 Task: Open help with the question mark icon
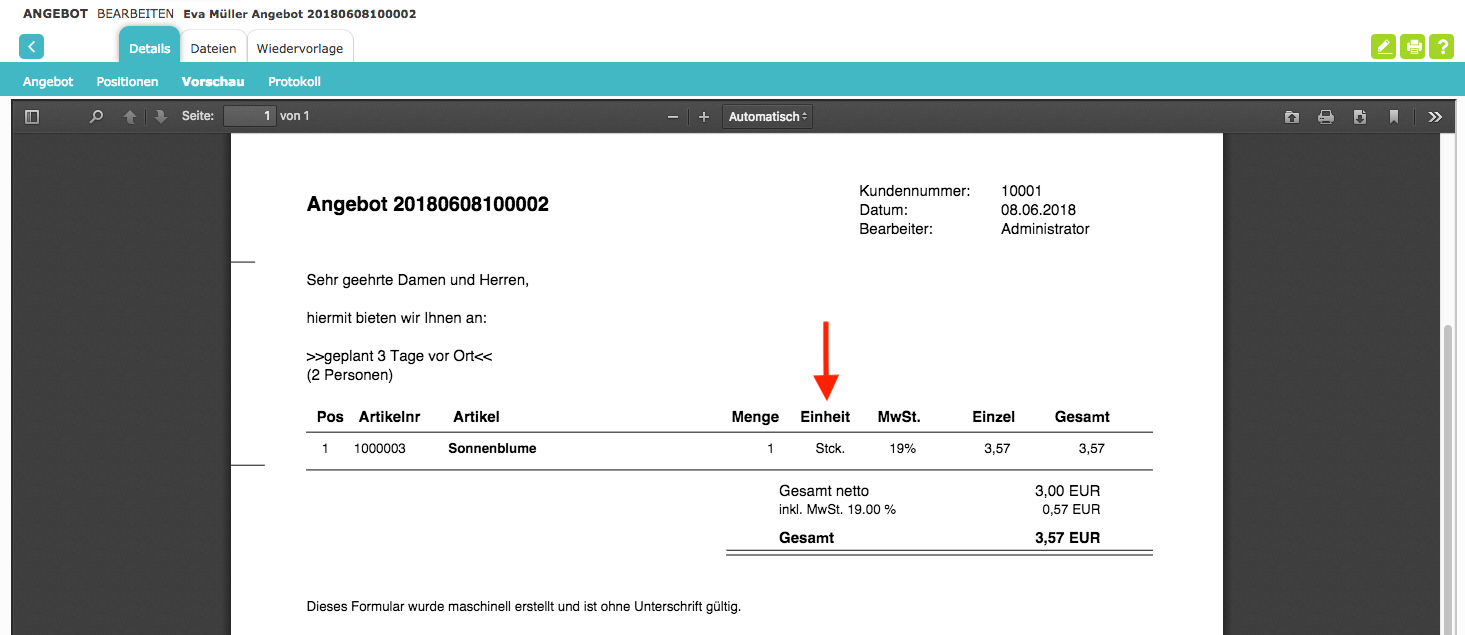(1441, 47)
